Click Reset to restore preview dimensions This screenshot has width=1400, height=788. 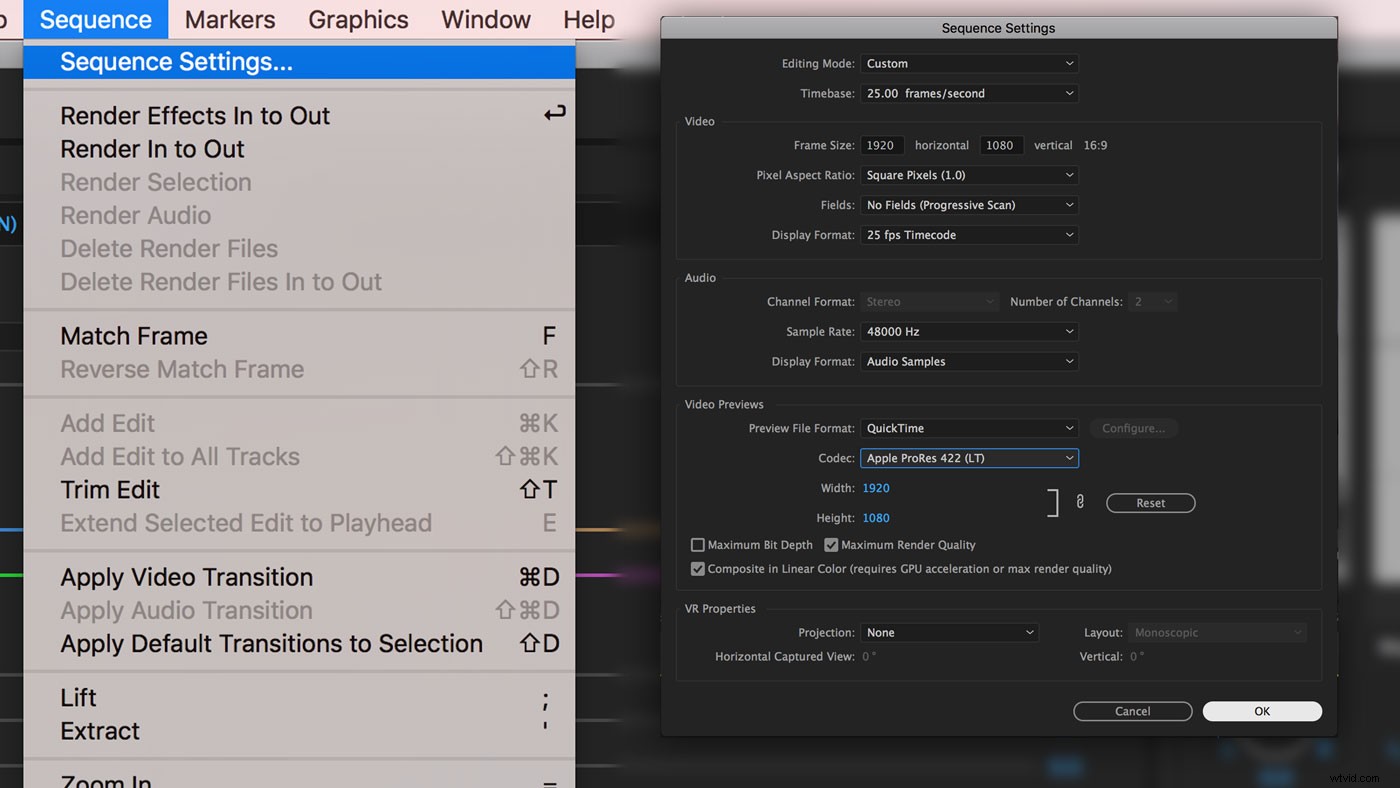pyautogui.click(x=1150, y=502)
